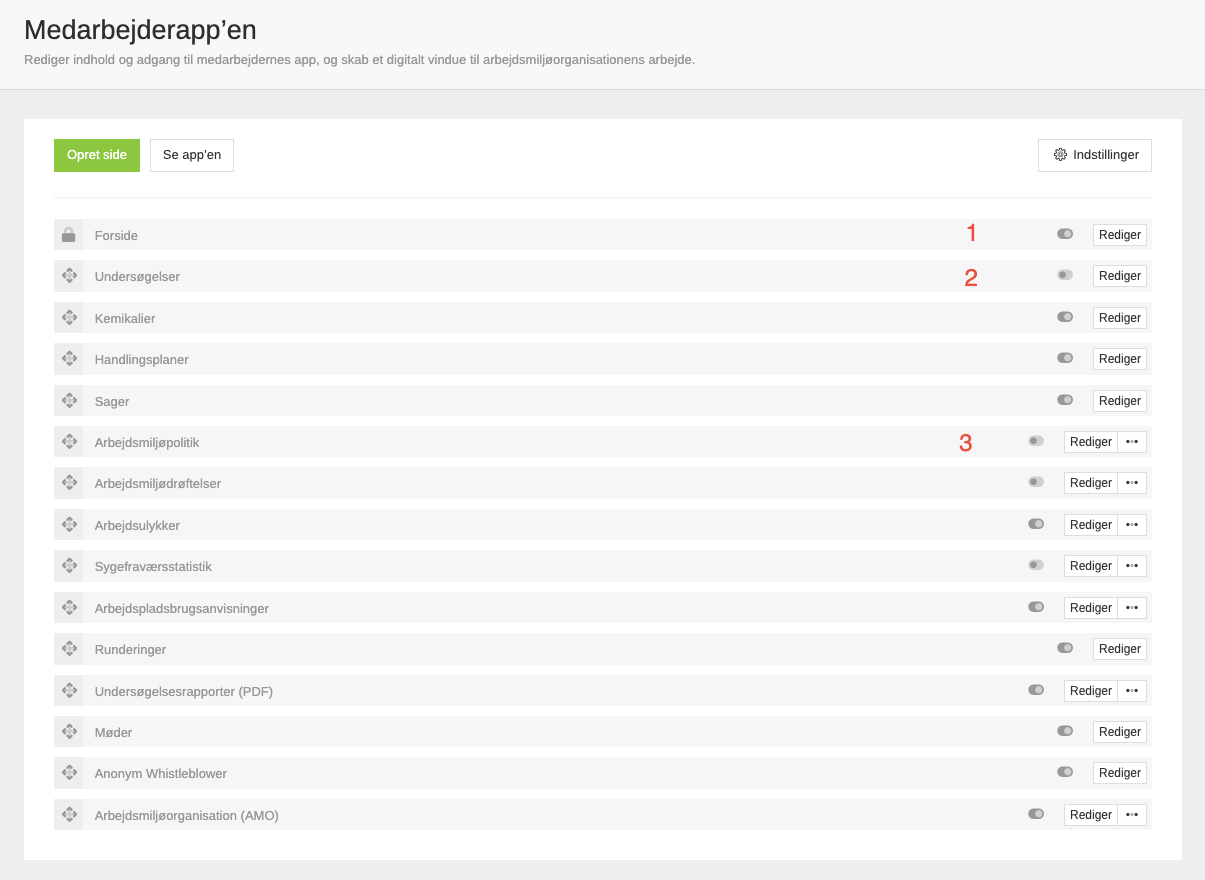The width and height of the screenshot is (1205, 880).
Task: Click Rediger for Arbejdsmiljøpolitik
Action: pyautogui.click(x=1091, y=442)
